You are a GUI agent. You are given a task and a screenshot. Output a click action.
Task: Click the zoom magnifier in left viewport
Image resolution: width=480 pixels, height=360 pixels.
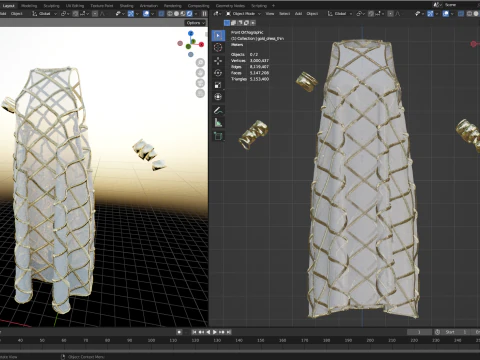(200, 62)
